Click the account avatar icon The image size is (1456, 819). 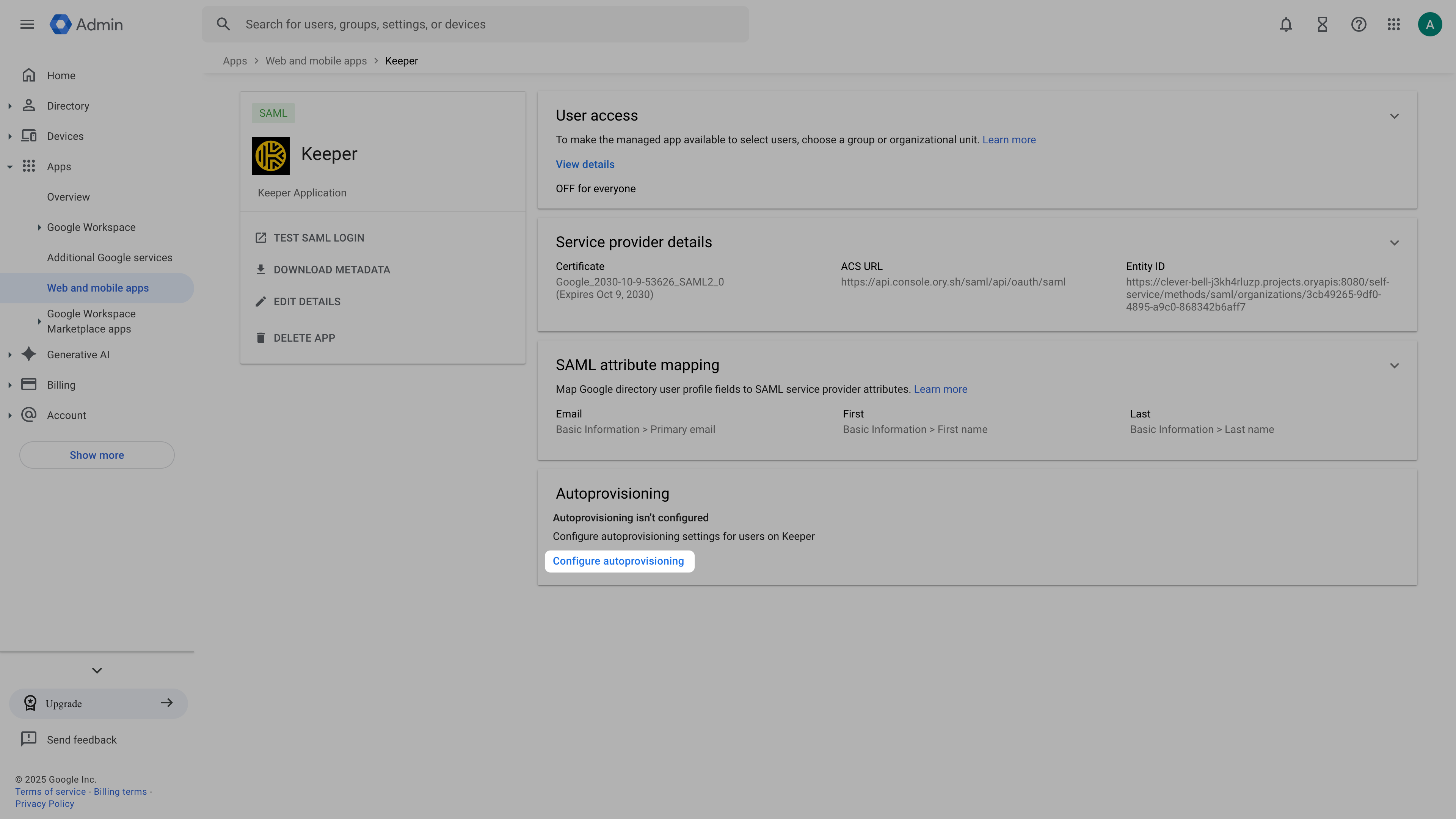(1430, 24)
